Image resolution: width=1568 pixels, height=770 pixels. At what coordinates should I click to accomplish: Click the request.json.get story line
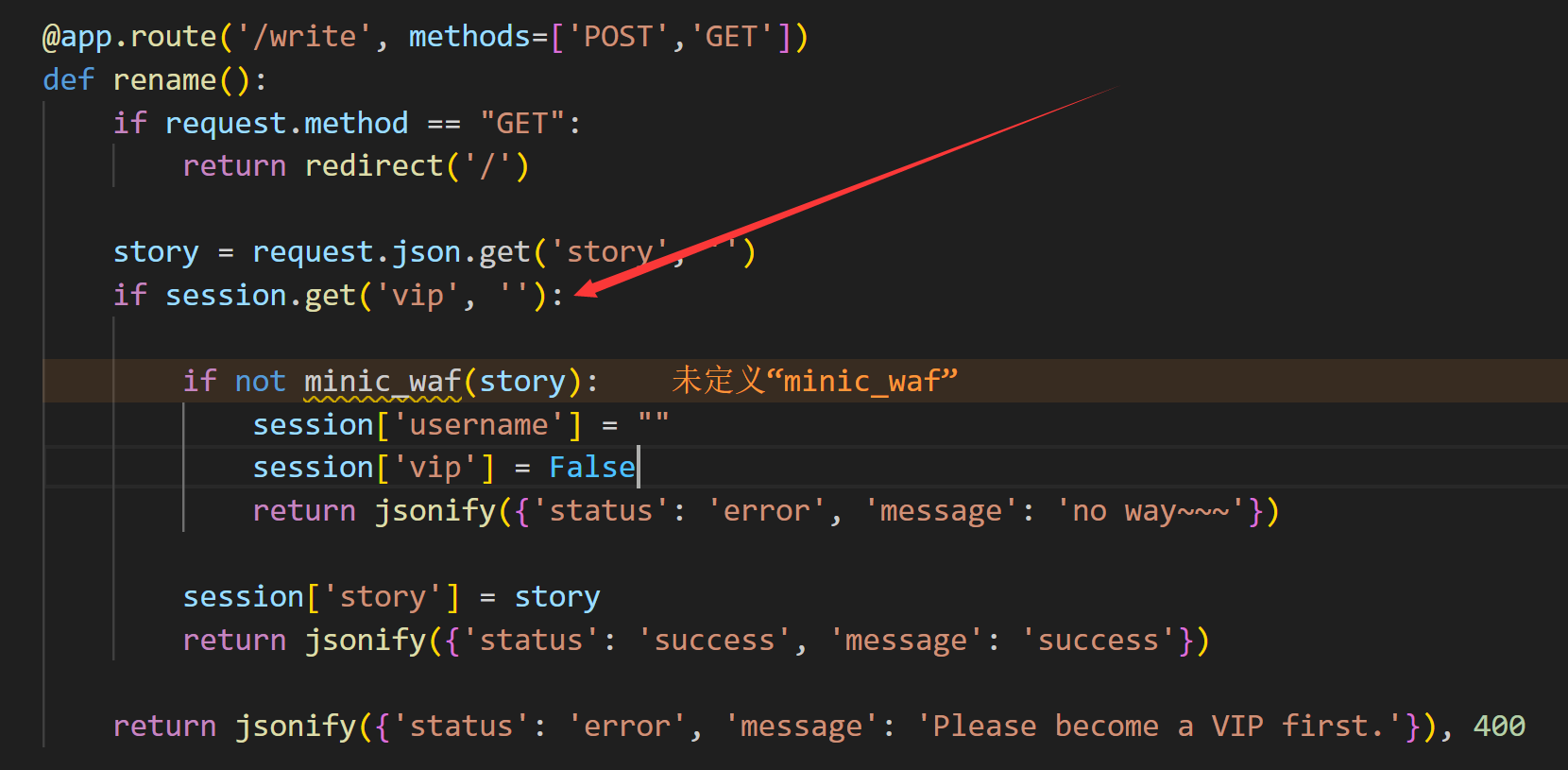click(435, 253)
